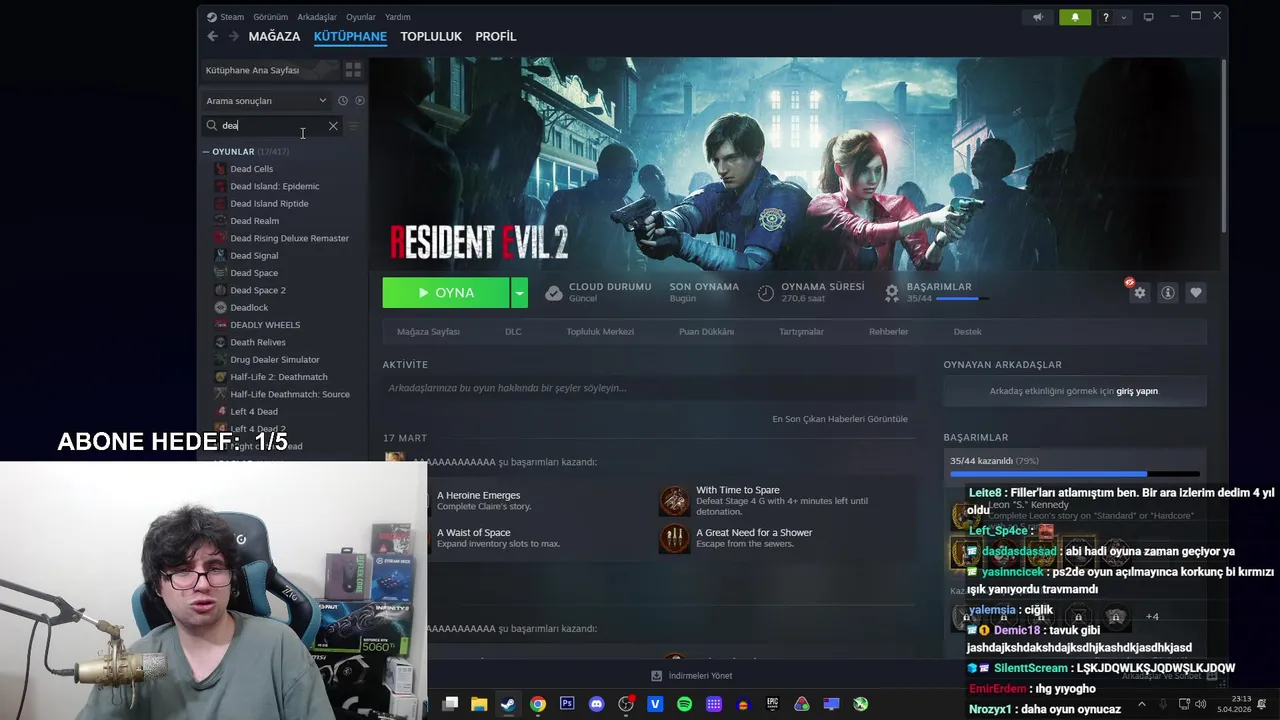Select Deadlock in the list
Screen dimensions: 1280x720
coord(249,308)
